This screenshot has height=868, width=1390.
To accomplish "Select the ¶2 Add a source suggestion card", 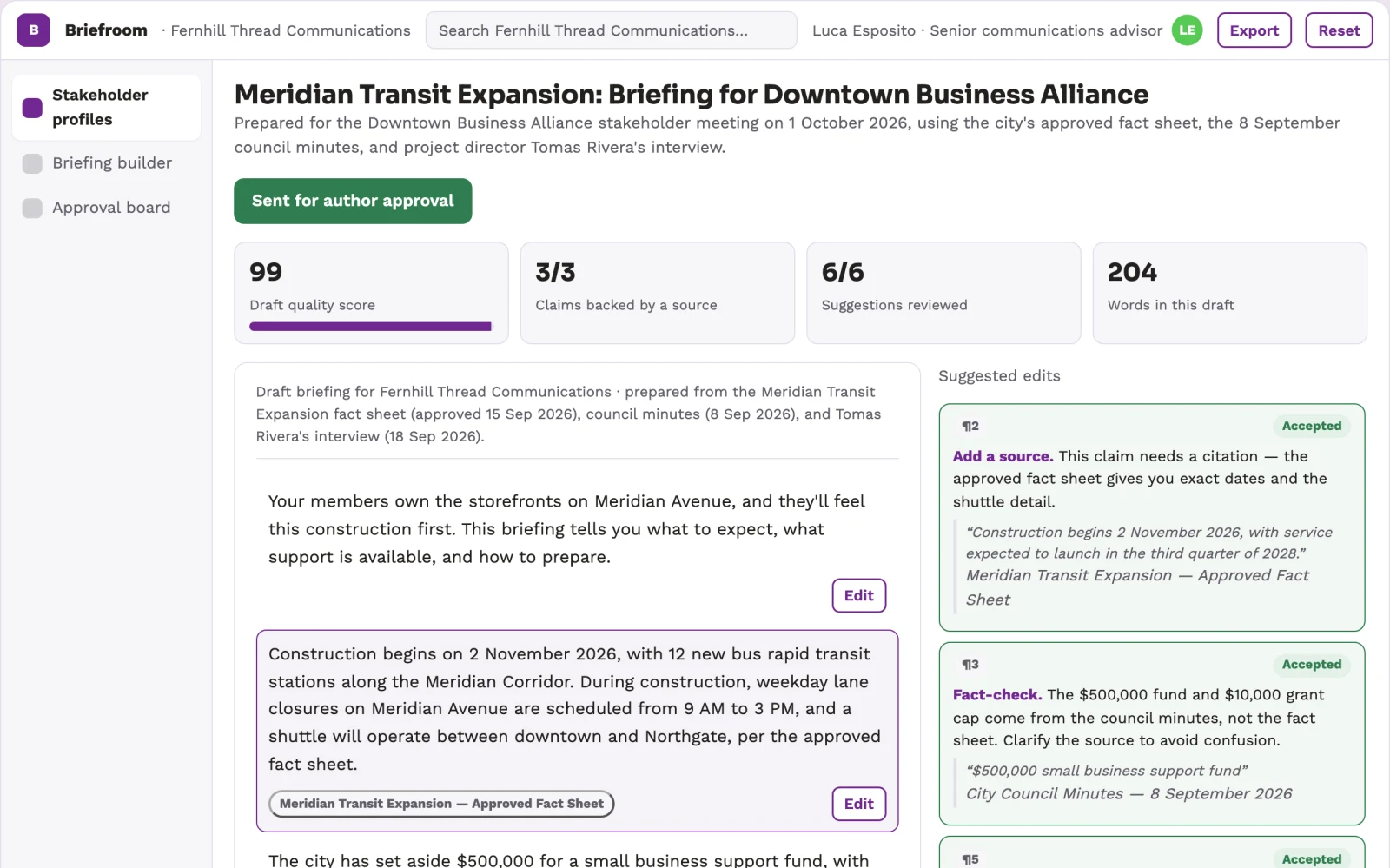I will click(1151, 517).
